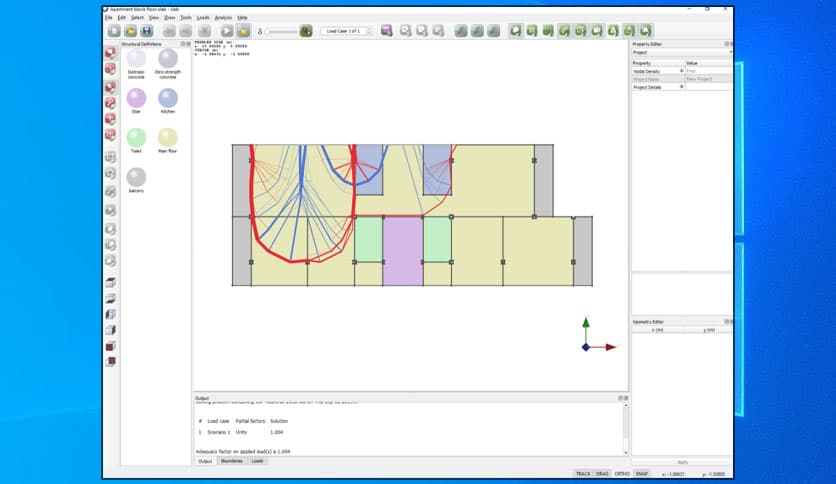The width and height of the screenshot is (836, 484).
Task: Select the Main floor material sphere
Action: (x=167, y=137)
